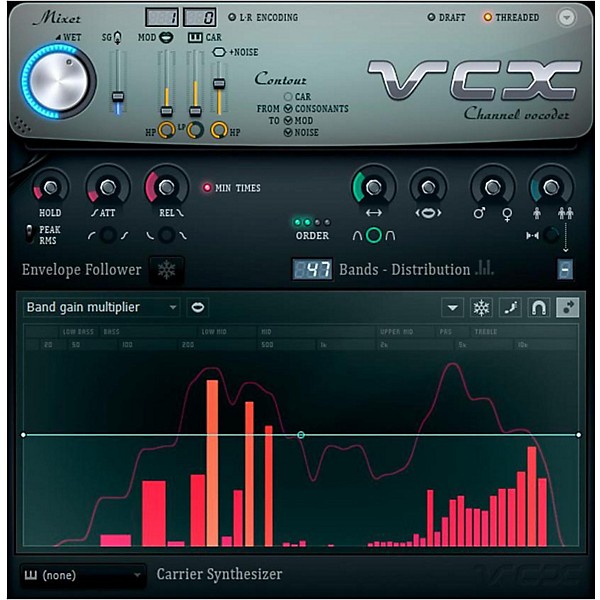Select the NOISE contour option
Image resolution: width=600 pixels, height=600 pixels.
(288, 133)
